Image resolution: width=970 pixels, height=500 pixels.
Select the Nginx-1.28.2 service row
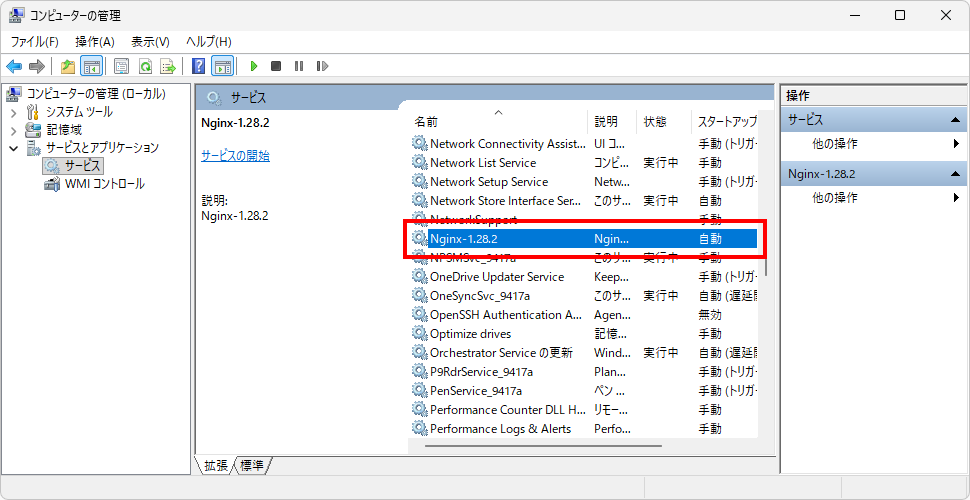(584, 239)
